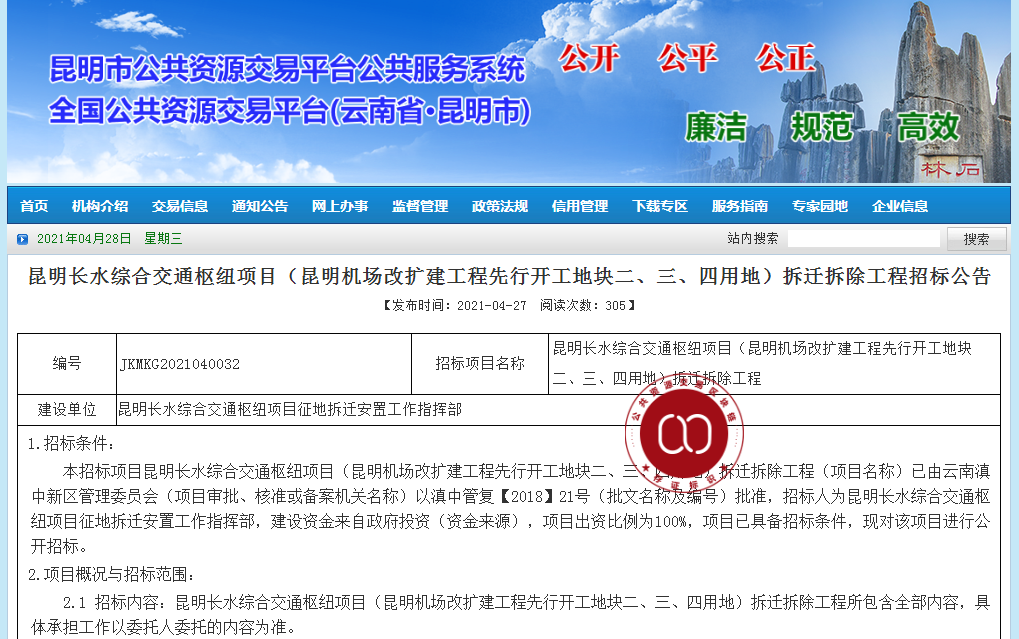This screenshot has width=1019, height=639.
Task: Open the 机构介绍 menu item
Action: [x=98, y=205]
